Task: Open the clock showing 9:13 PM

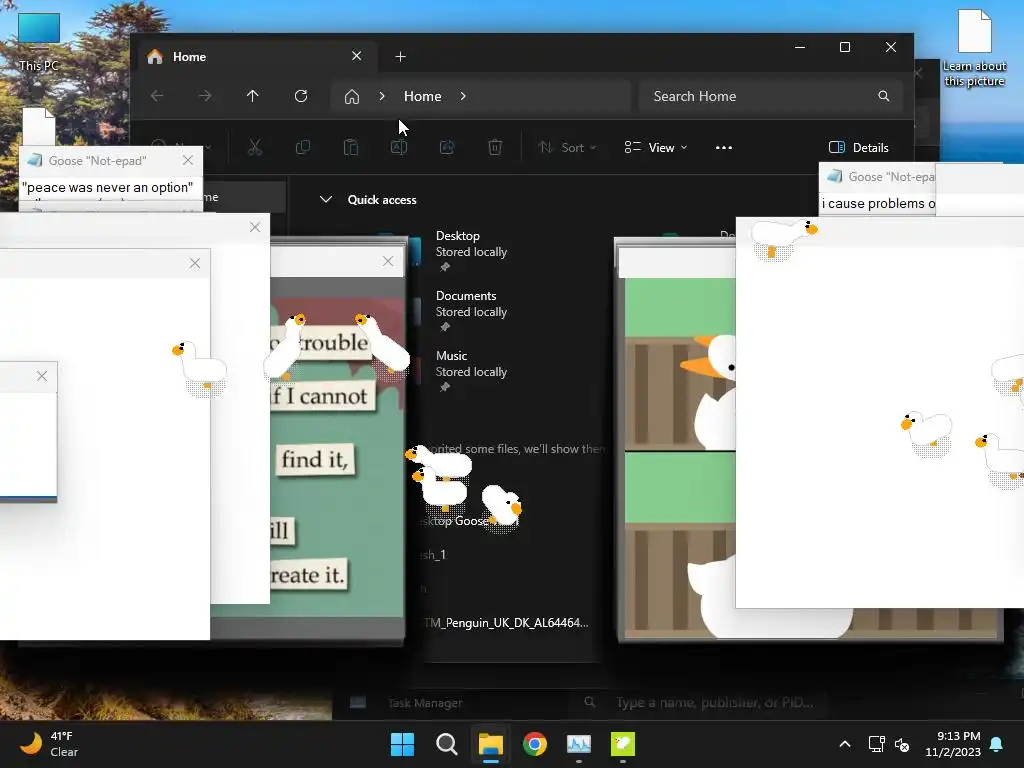Action: click(x=953, y=744)
